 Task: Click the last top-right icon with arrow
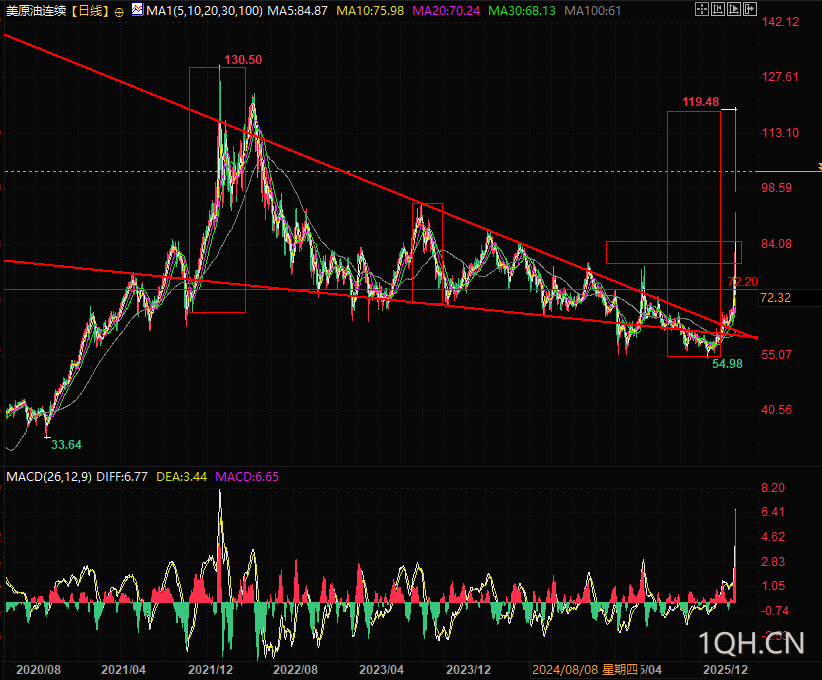[x=750, y=9]
